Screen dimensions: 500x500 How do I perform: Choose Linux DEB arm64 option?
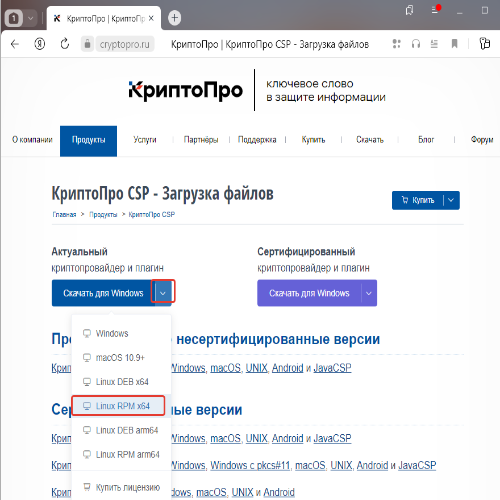pyautogui.click(x=122, y=430)
